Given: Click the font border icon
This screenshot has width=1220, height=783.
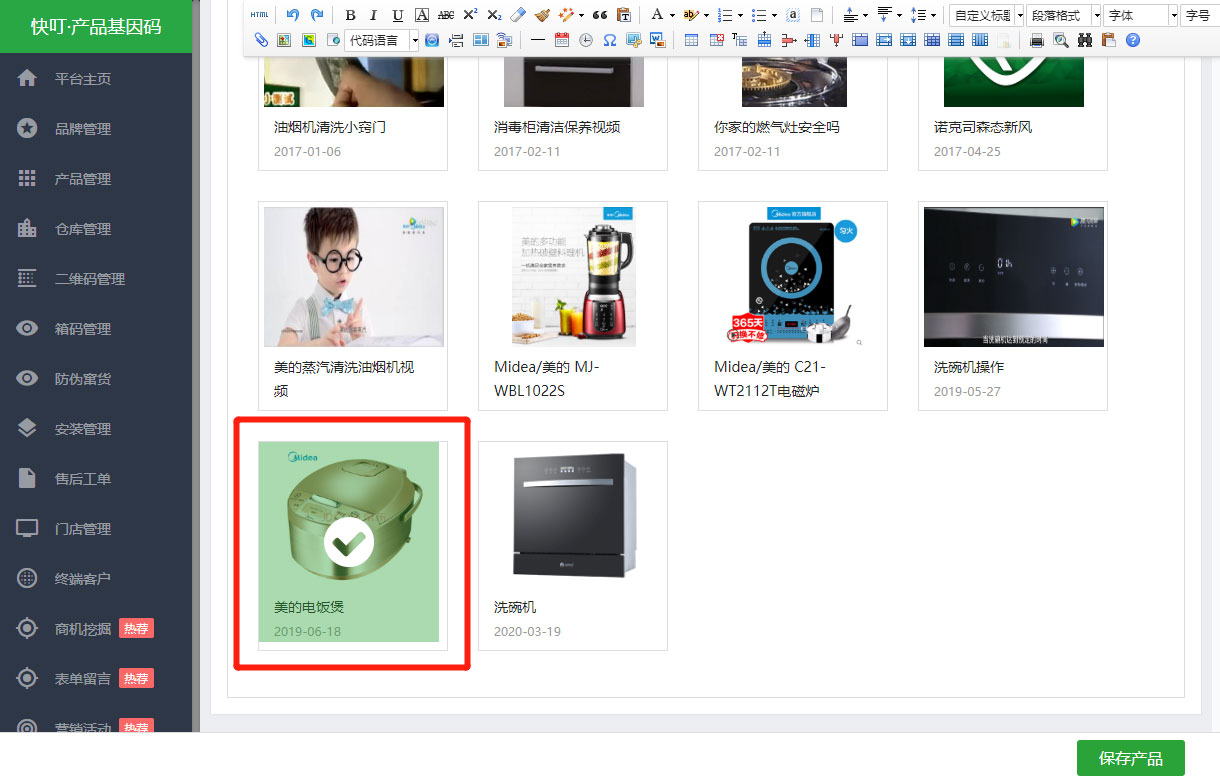Looking at the screenshot, I should tap(422, 15).
